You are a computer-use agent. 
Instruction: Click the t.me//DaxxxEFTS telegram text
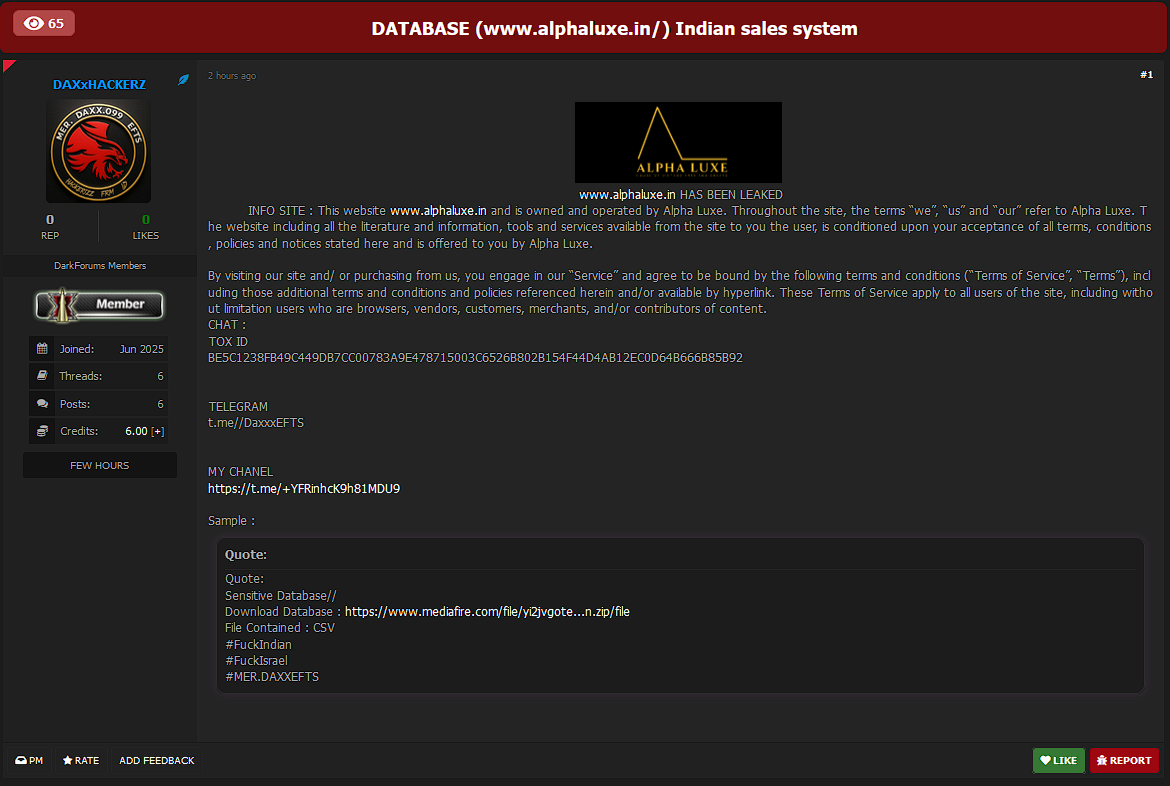(x=256, y=422)
